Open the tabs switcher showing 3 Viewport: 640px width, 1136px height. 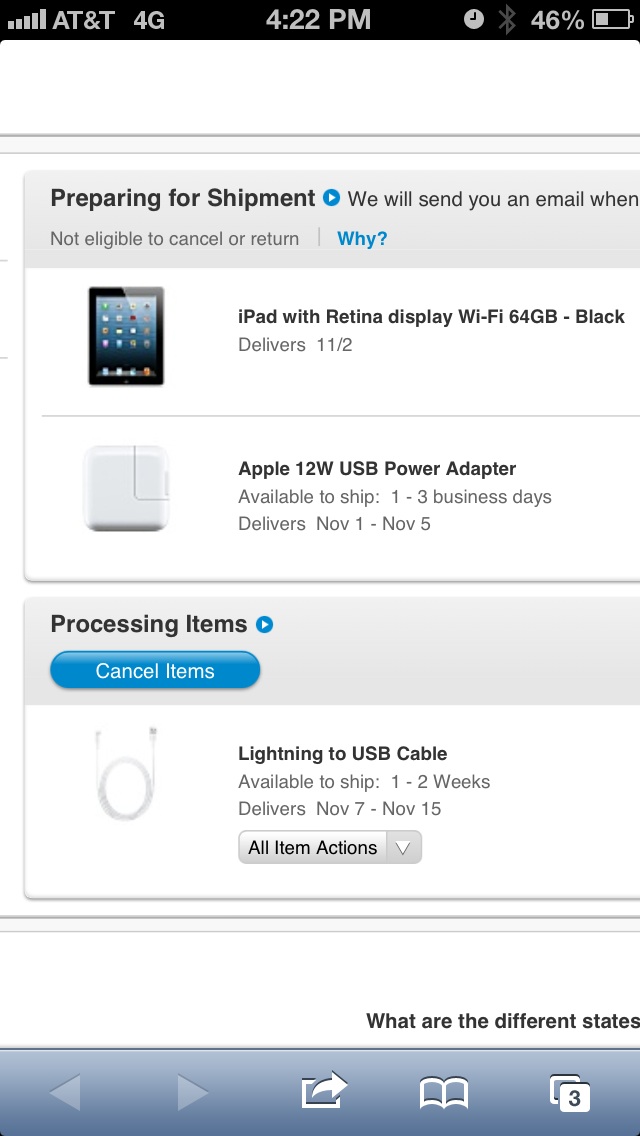click(x=570, y=1093)
